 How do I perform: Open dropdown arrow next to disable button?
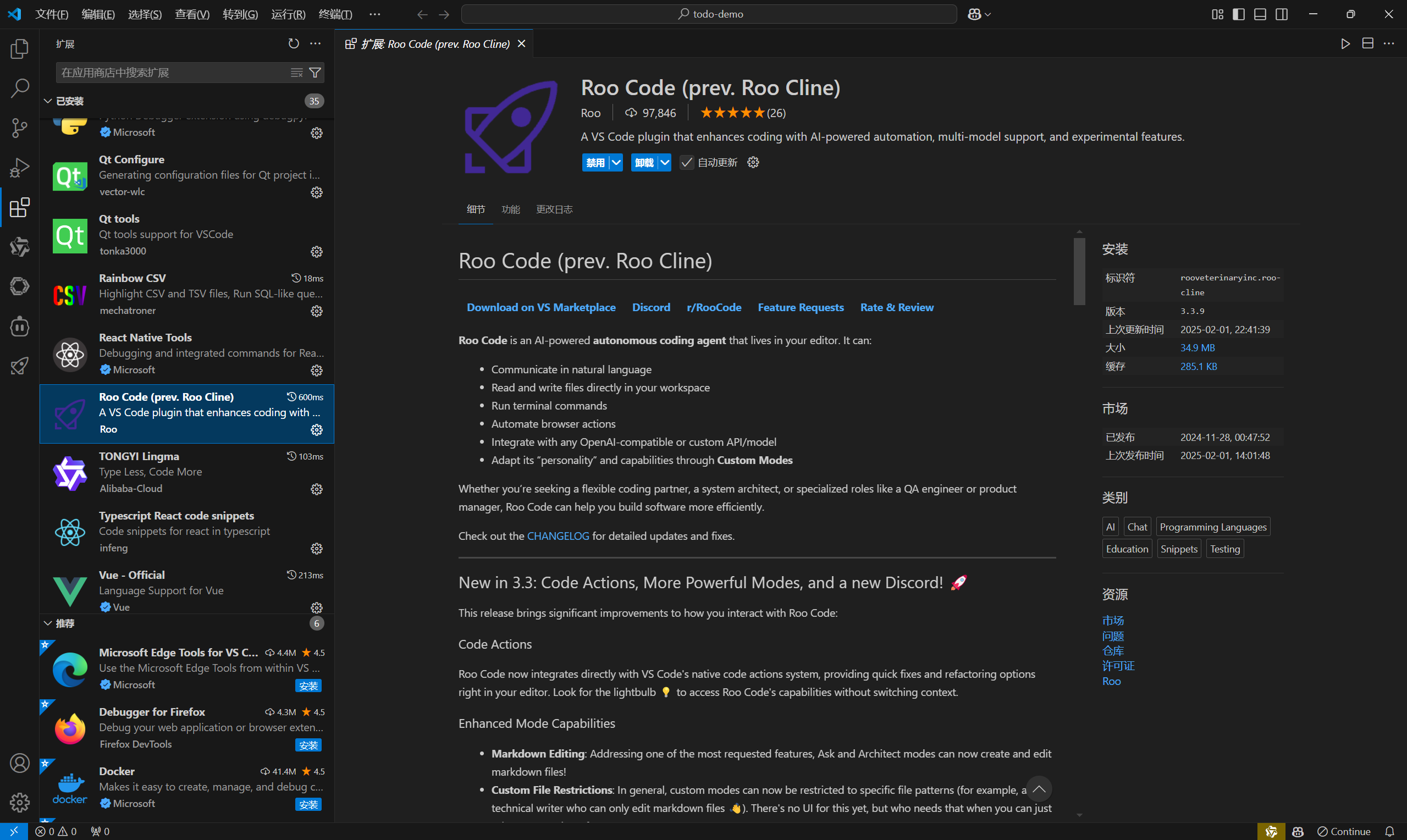[616, 163]
